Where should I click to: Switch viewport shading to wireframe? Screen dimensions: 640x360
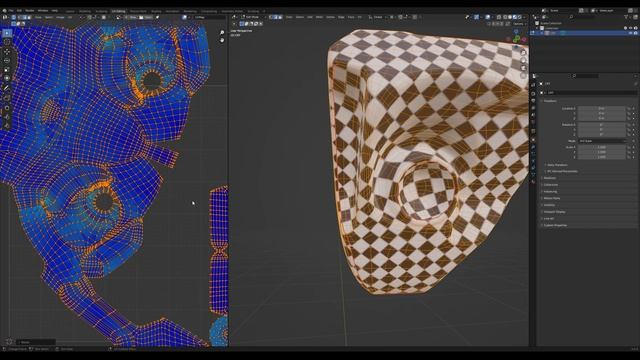click(505, 17)
